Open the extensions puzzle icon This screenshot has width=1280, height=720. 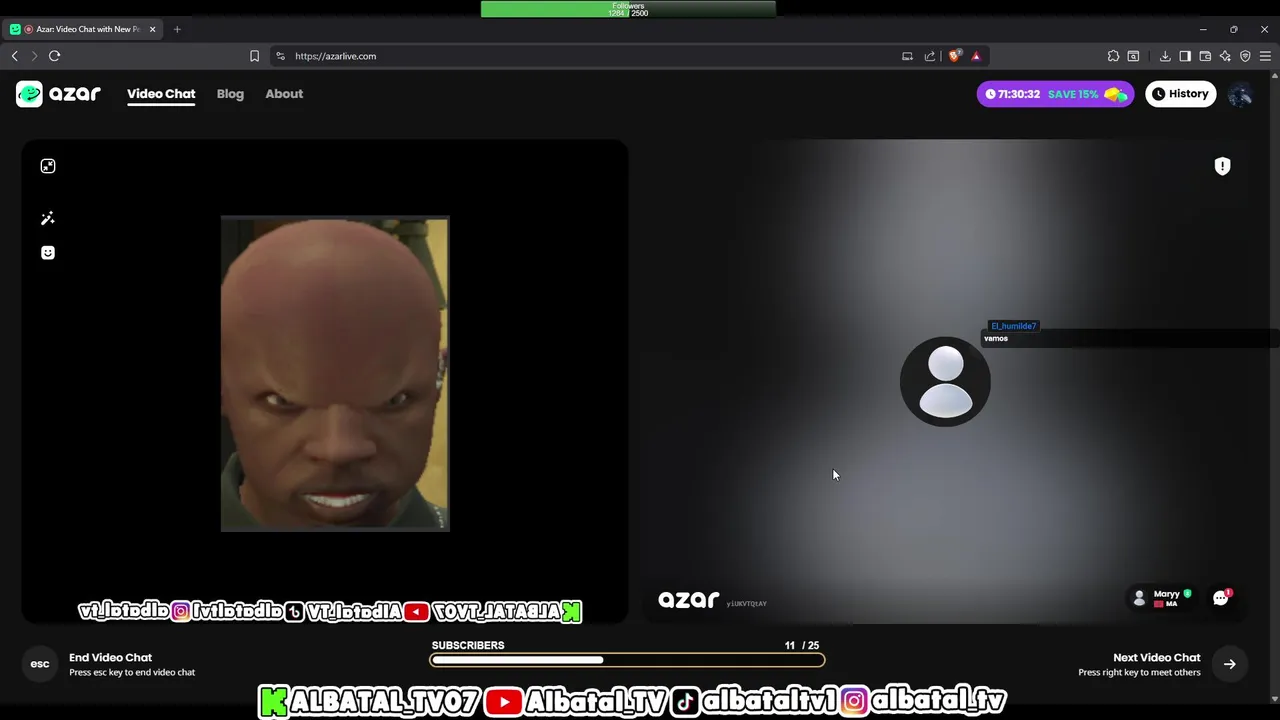1113,56
